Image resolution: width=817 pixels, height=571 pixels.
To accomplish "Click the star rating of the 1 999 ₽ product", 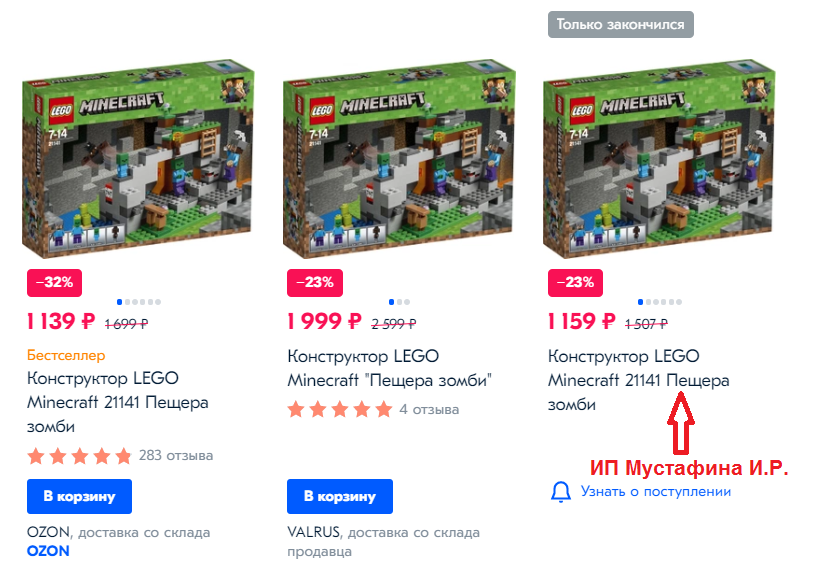I will 340,409.
